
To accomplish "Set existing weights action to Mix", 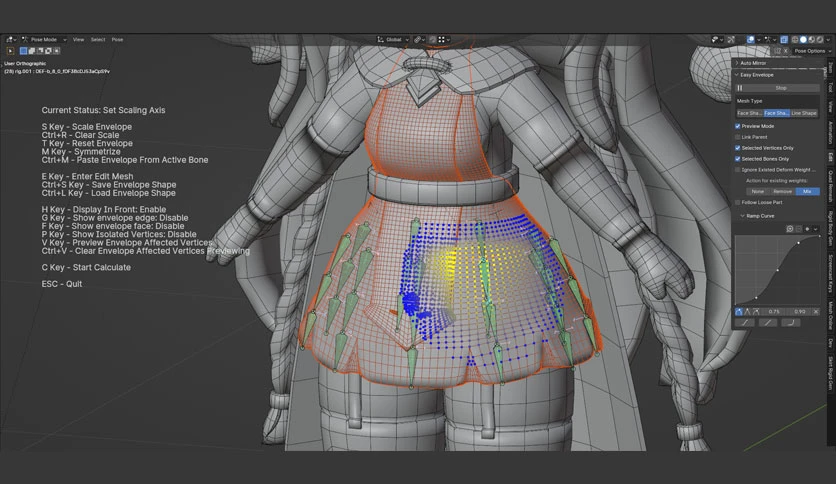I will pyautogui.click(x=807, y=191).
